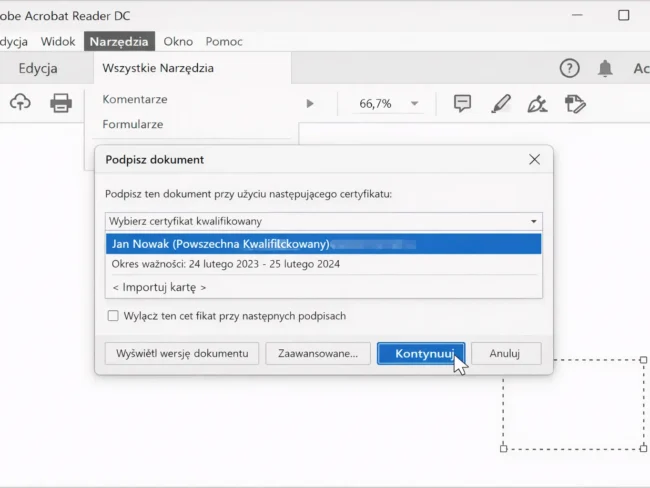Viewport: 650px width, 488px height.
Task: Expand the 66,7% zoom dropdown
Action: [x=415, y=103]
